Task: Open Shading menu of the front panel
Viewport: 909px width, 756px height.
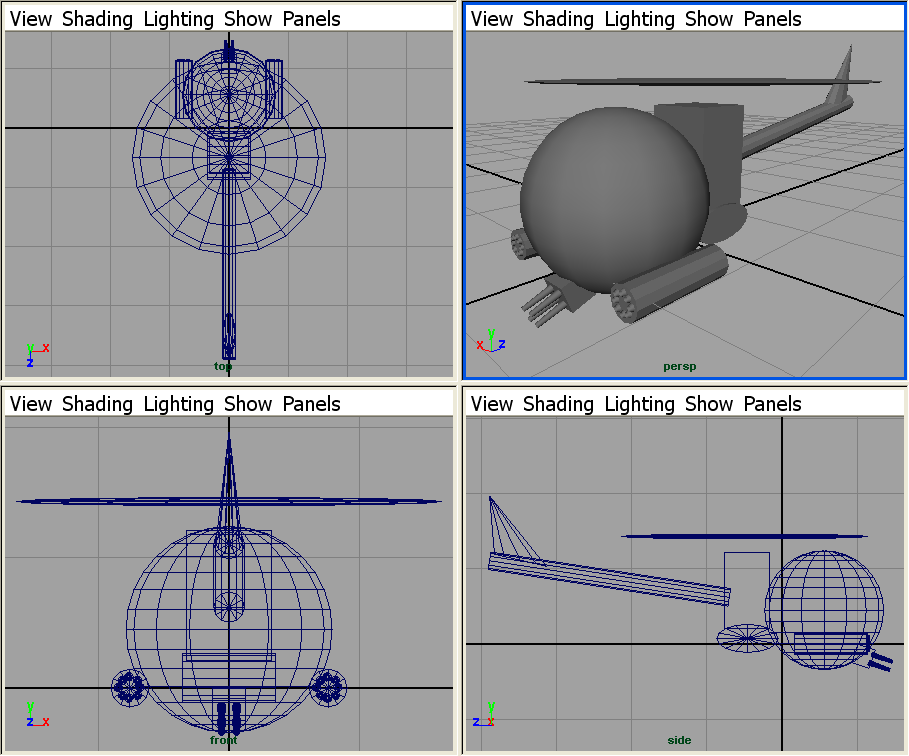Action: [x=97, y=404]
